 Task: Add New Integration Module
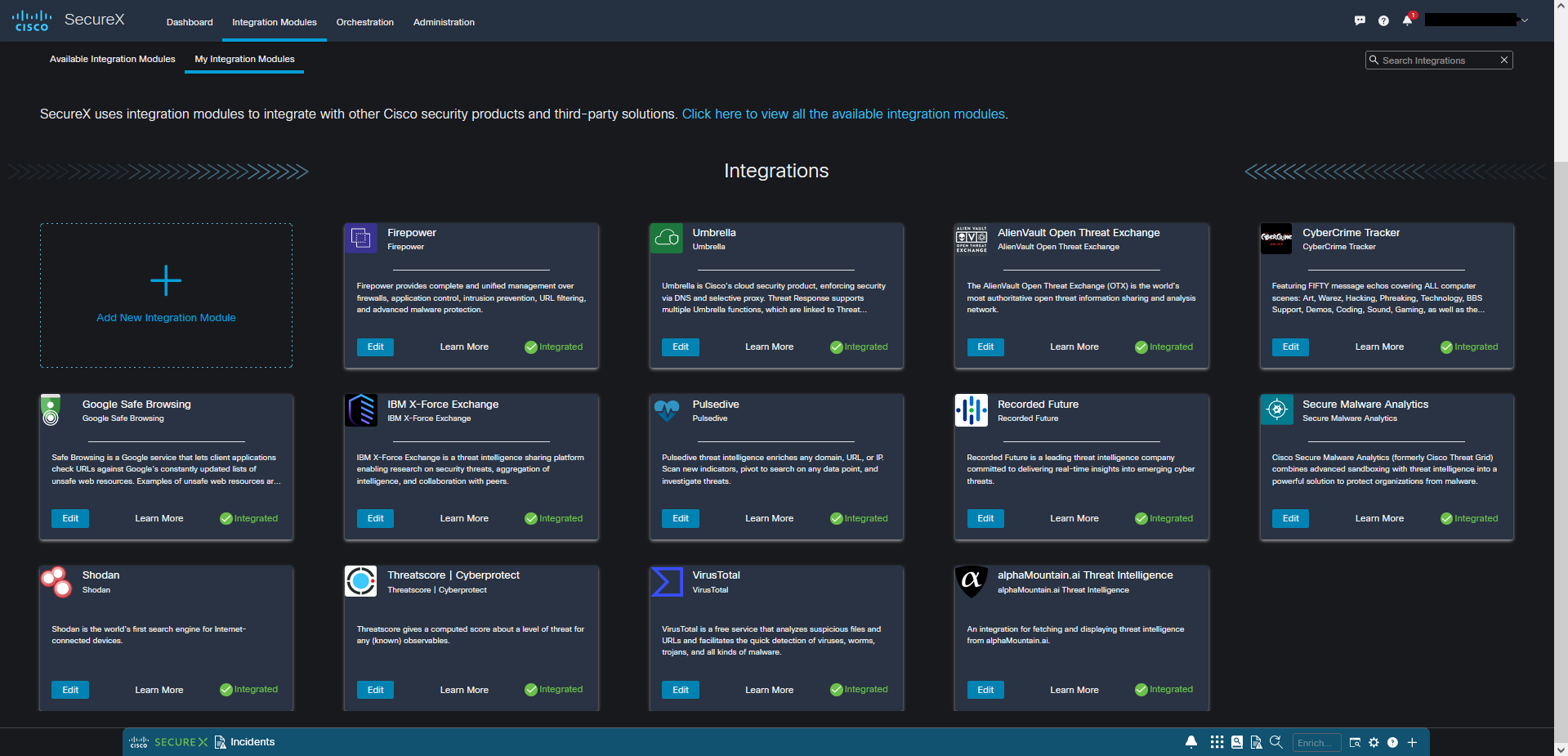click(166, 295)
